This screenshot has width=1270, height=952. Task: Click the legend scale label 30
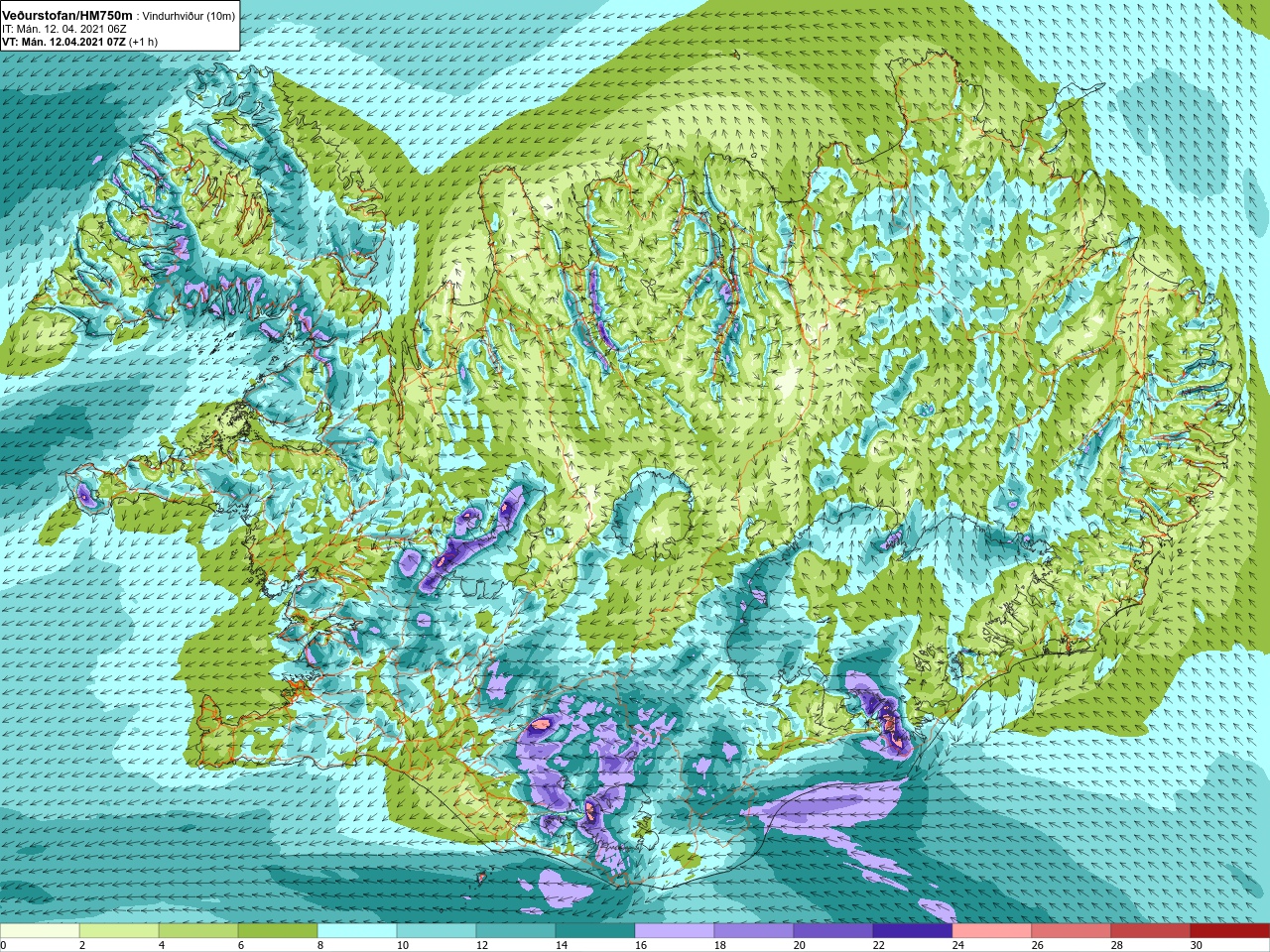click(x=1196, y=945)
